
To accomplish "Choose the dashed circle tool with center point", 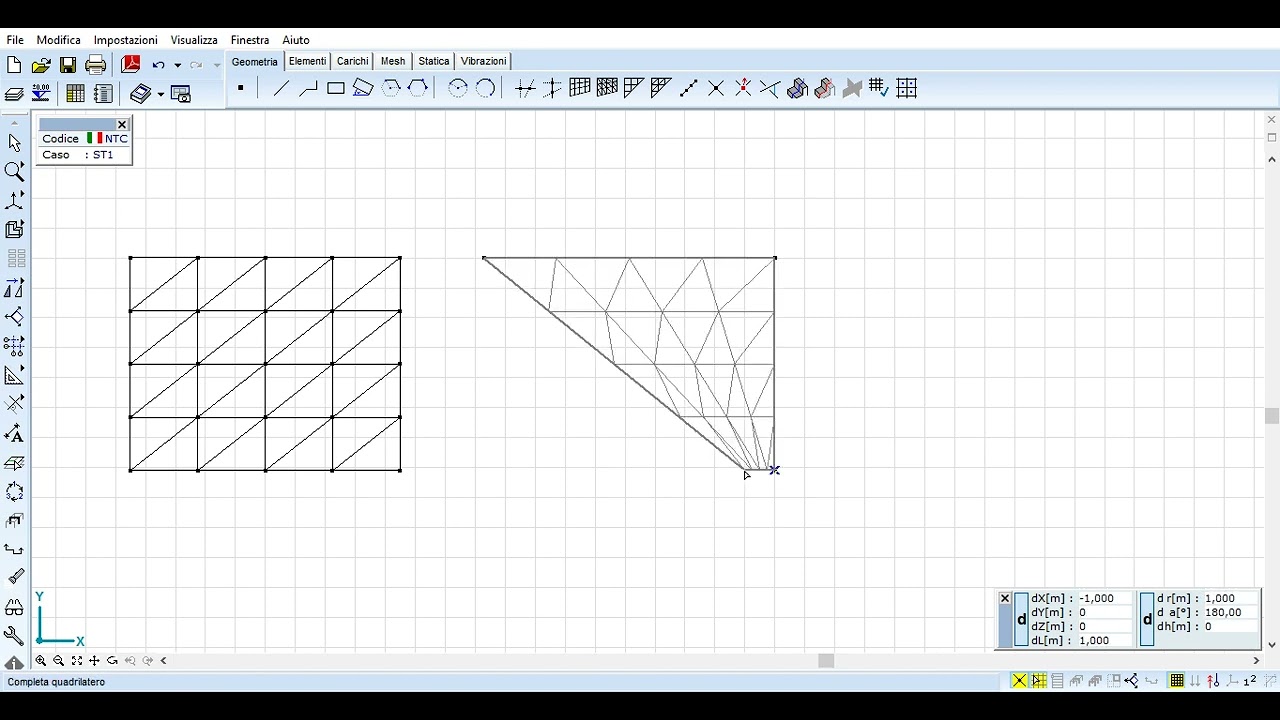I will point(458,88).
